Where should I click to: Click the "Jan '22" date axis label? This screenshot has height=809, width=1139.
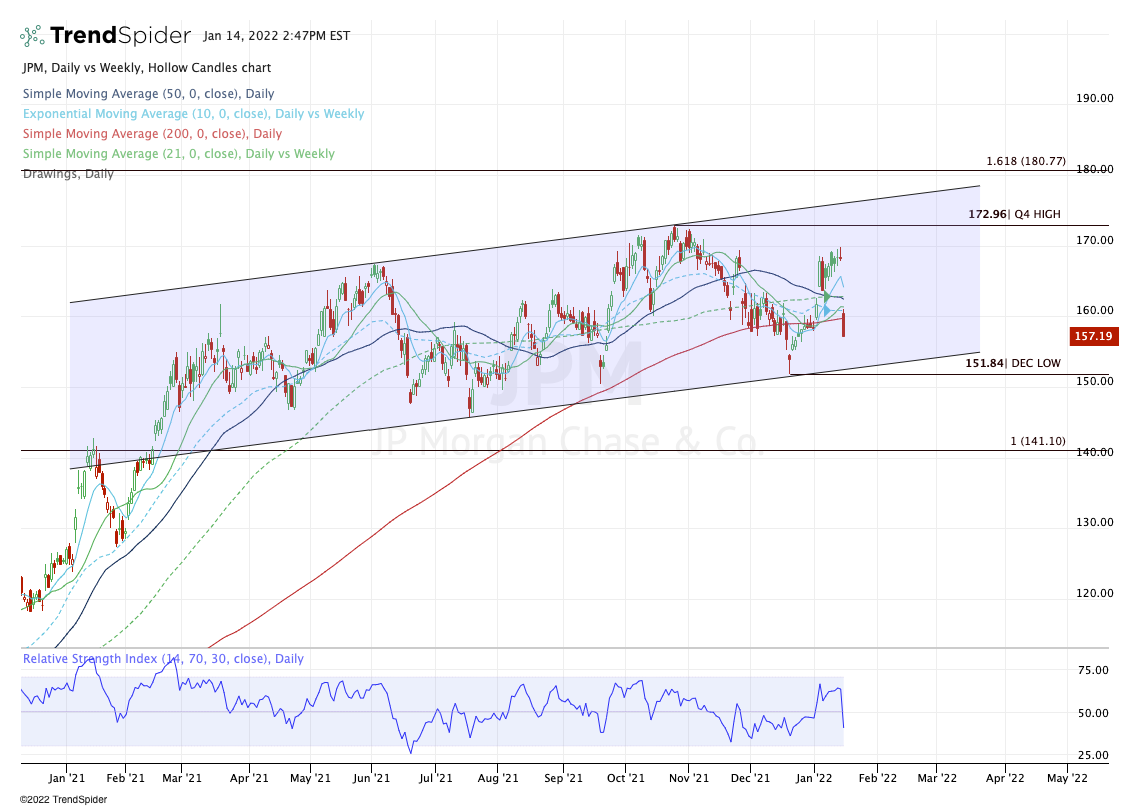coord(814,778)
